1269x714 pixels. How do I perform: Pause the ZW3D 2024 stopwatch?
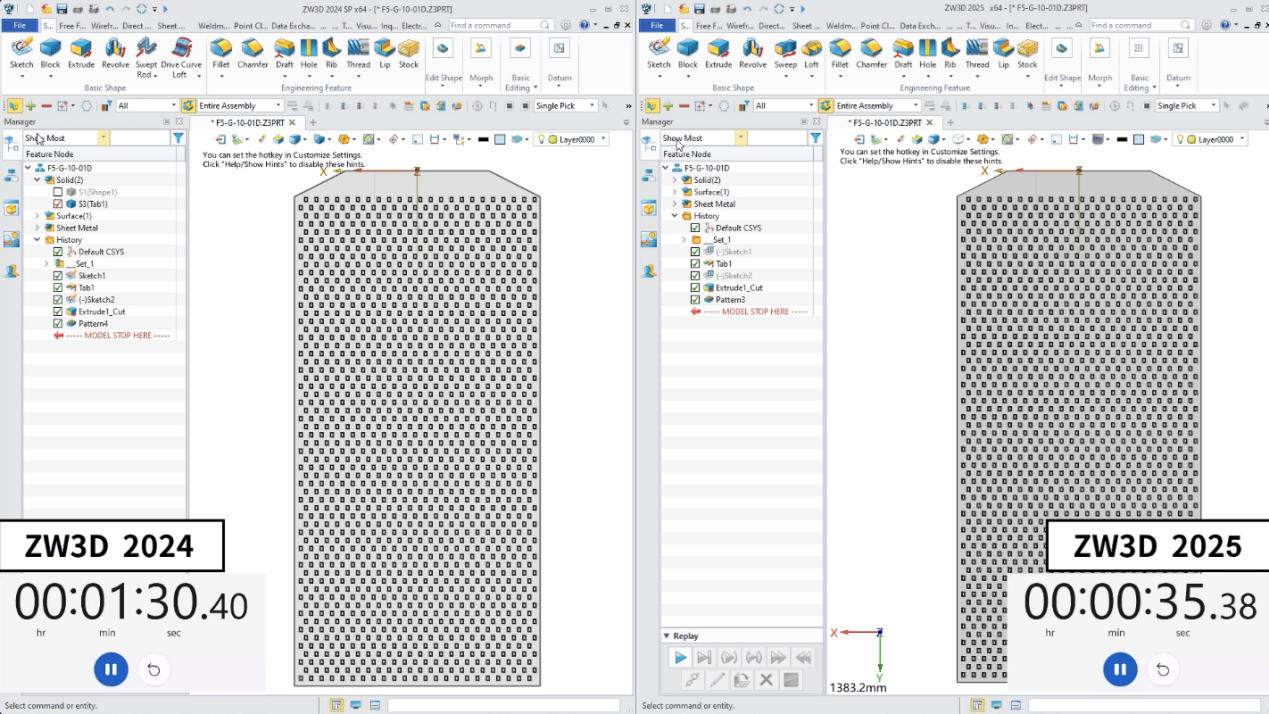click(x=111, y=670)
